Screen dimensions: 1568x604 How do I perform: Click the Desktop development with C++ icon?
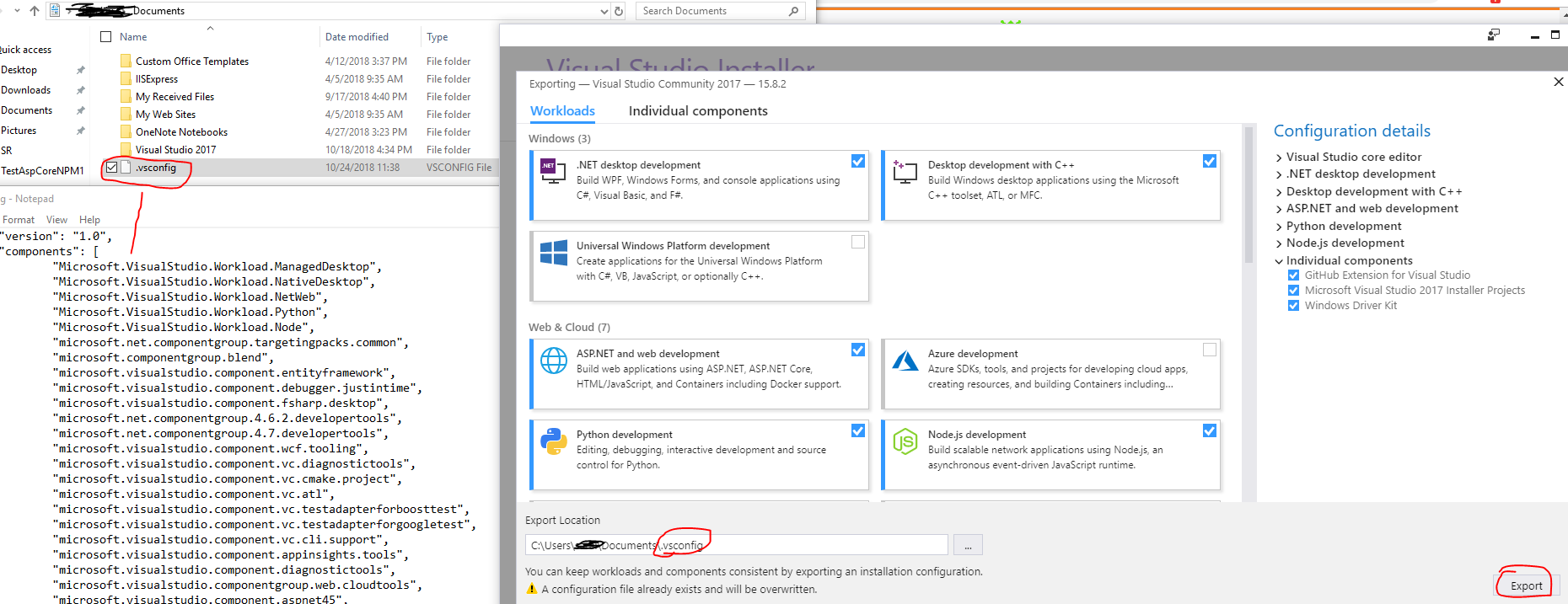click(x=905, y=171)
